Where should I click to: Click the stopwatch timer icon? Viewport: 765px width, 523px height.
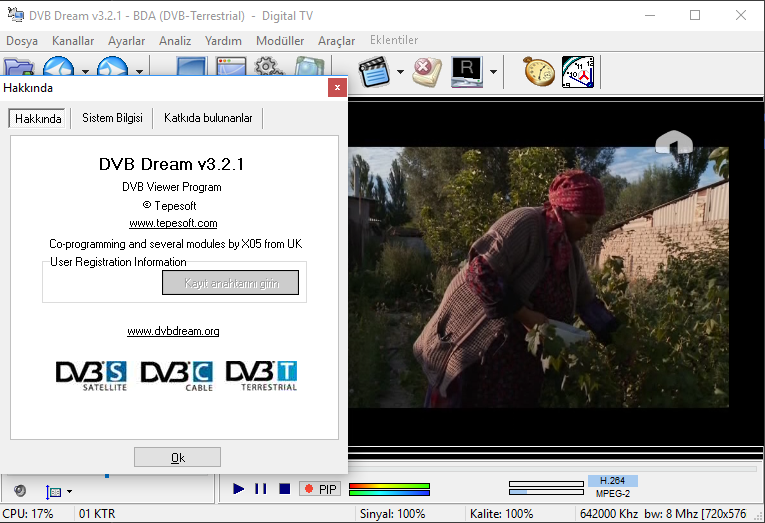click(539, 72)
